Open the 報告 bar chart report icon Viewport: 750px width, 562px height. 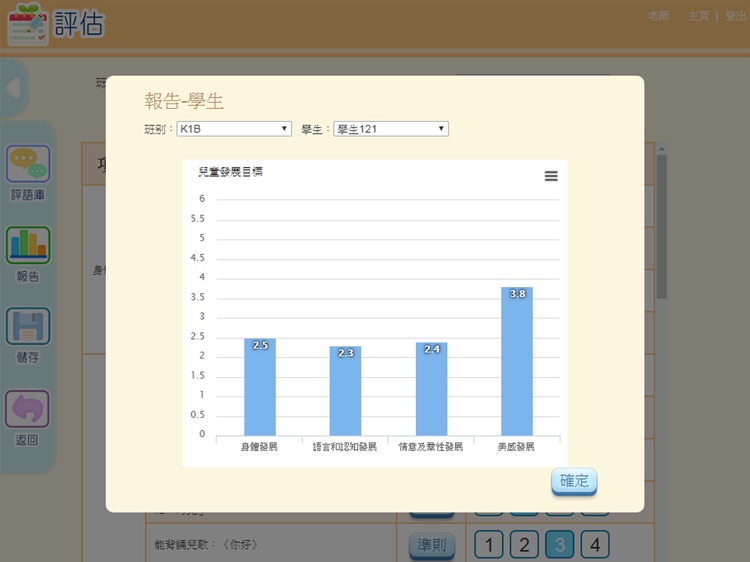[x=28, y=245]
